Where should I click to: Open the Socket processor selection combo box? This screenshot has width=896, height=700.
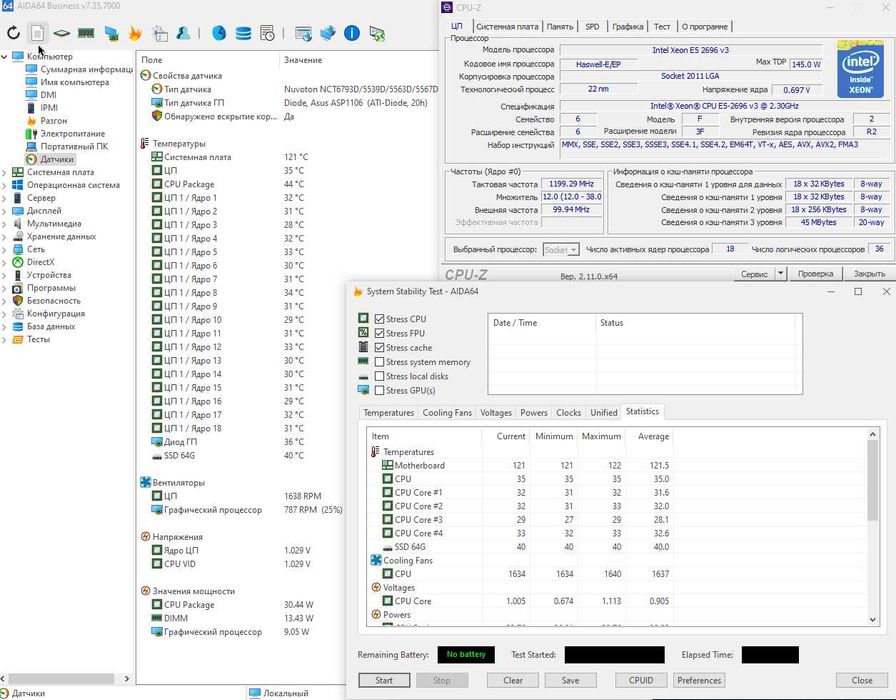point(561,250)
